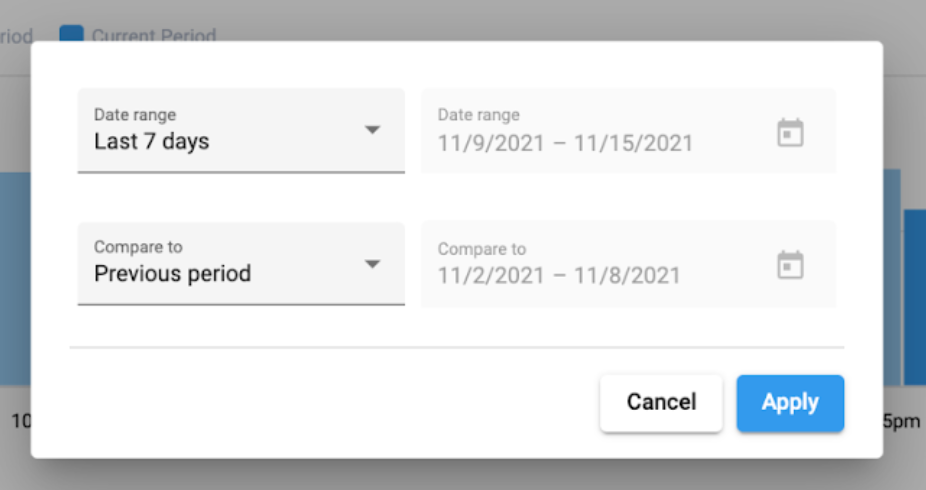Click the "Date range" label in the left dropdown
Screen dimensions: 926x490
click(x=135, y=115)
